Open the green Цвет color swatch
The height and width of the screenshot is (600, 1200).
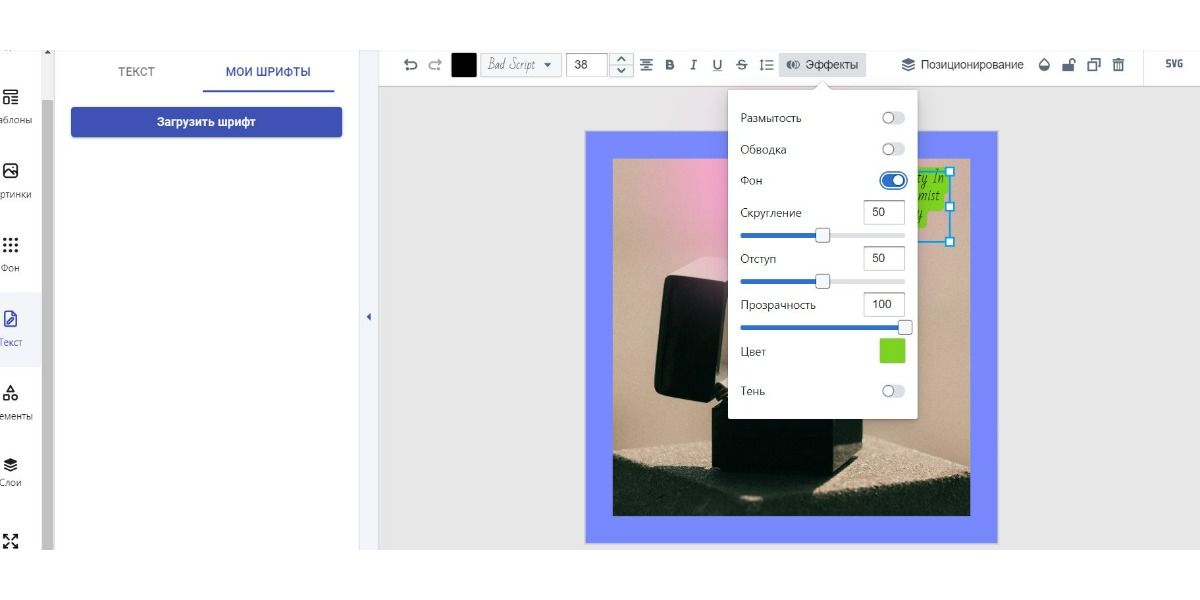pos(892,351)
